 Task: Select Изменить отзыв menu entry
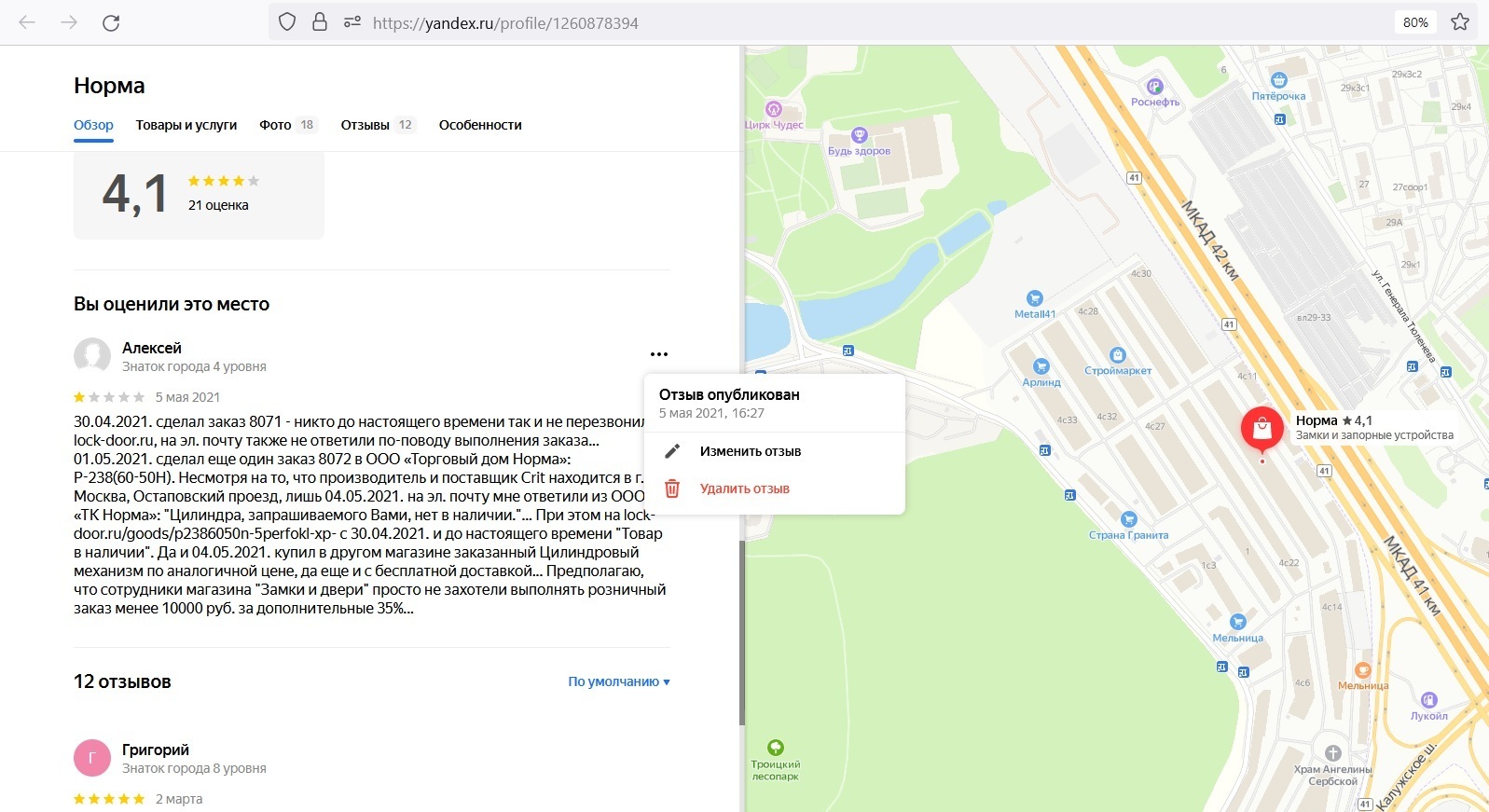tap(774, 451)
